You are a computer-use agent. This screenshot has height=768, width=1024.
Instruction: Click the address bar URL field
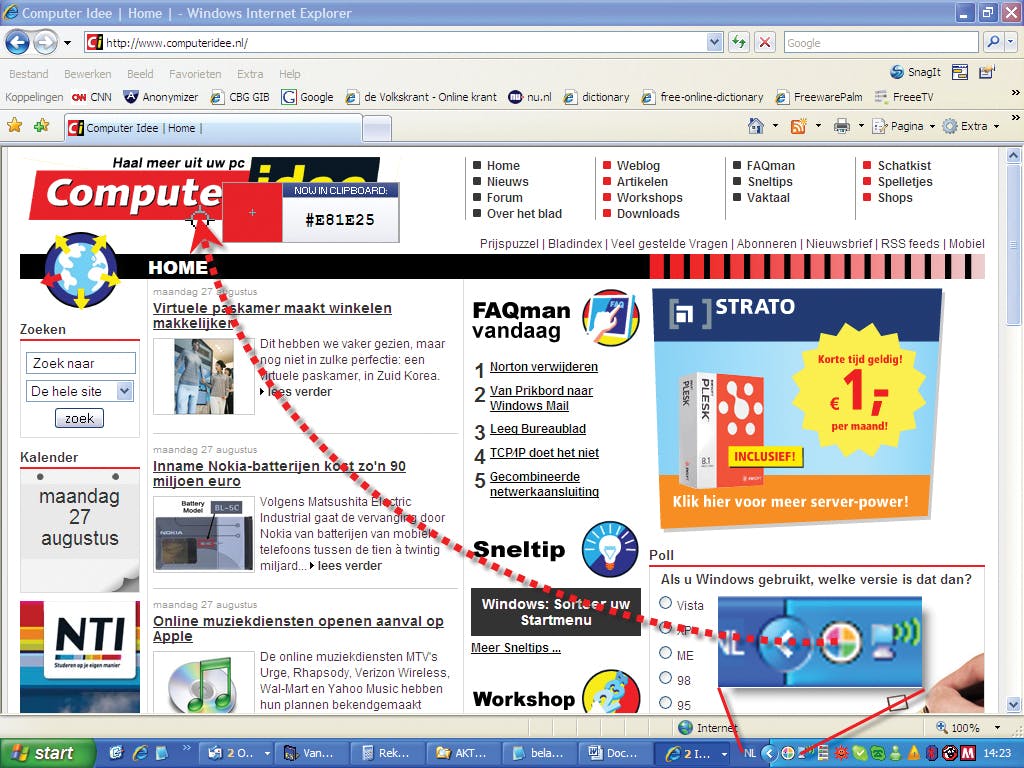point(396,43)
